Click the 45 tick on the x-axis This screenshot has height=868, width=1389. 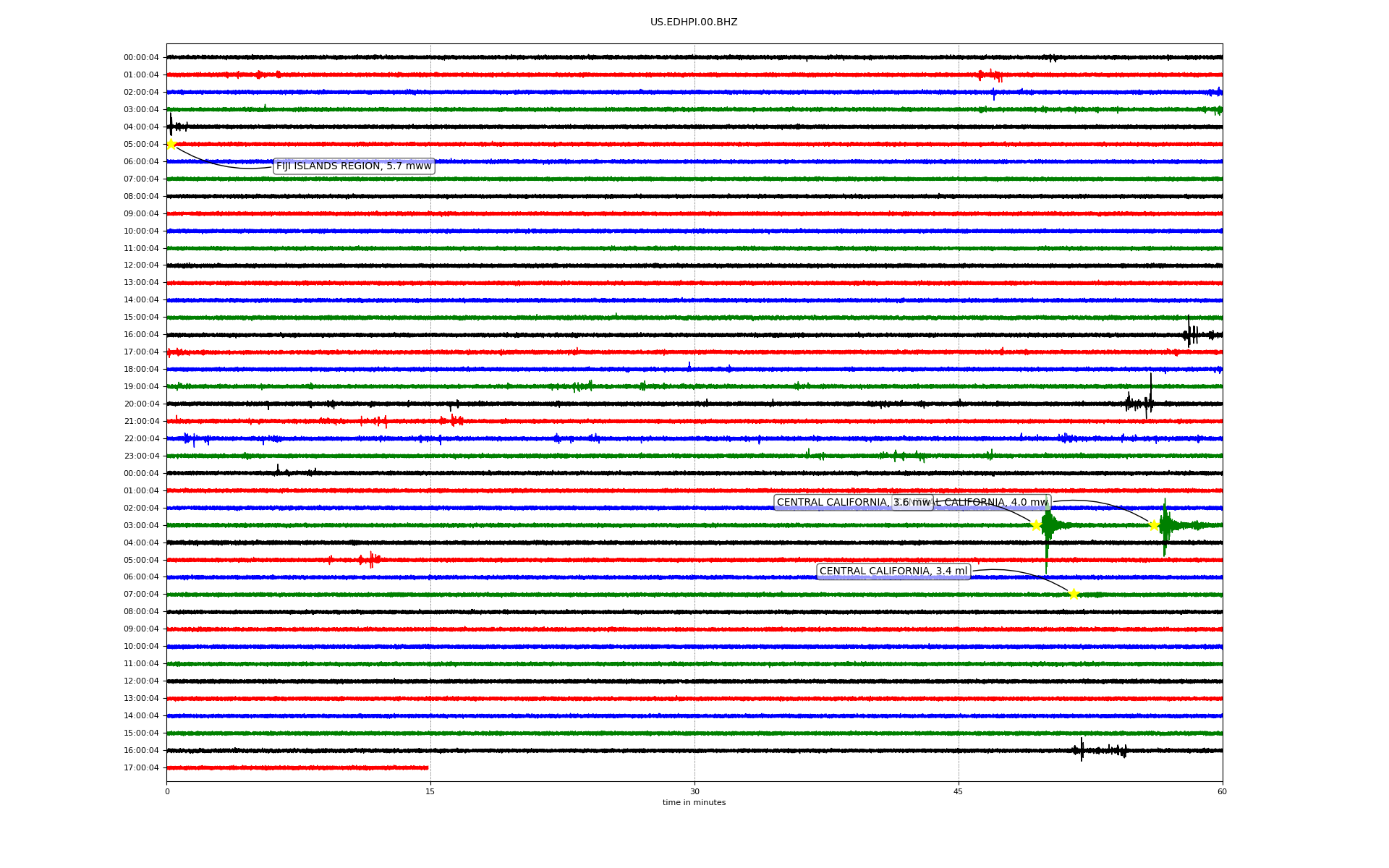(x=959, y=791)
